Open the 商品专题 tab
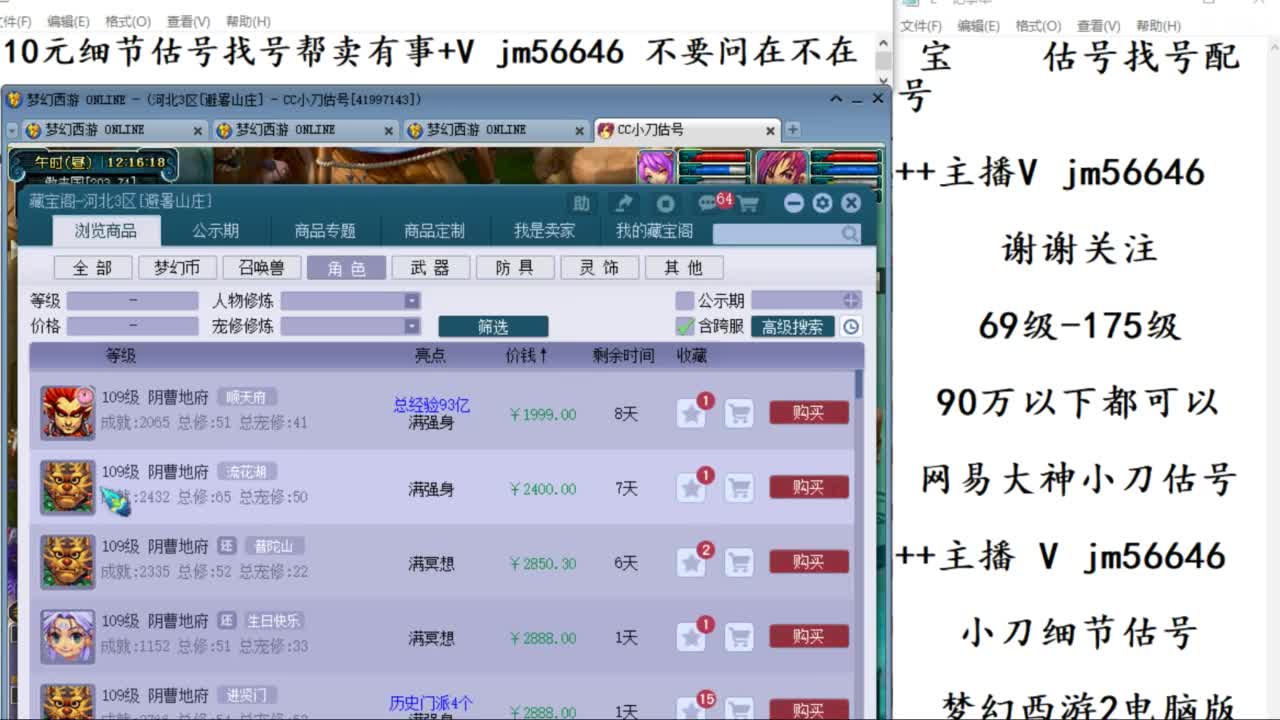This screenshot has height=720, width=1280. tap(325, 231)
